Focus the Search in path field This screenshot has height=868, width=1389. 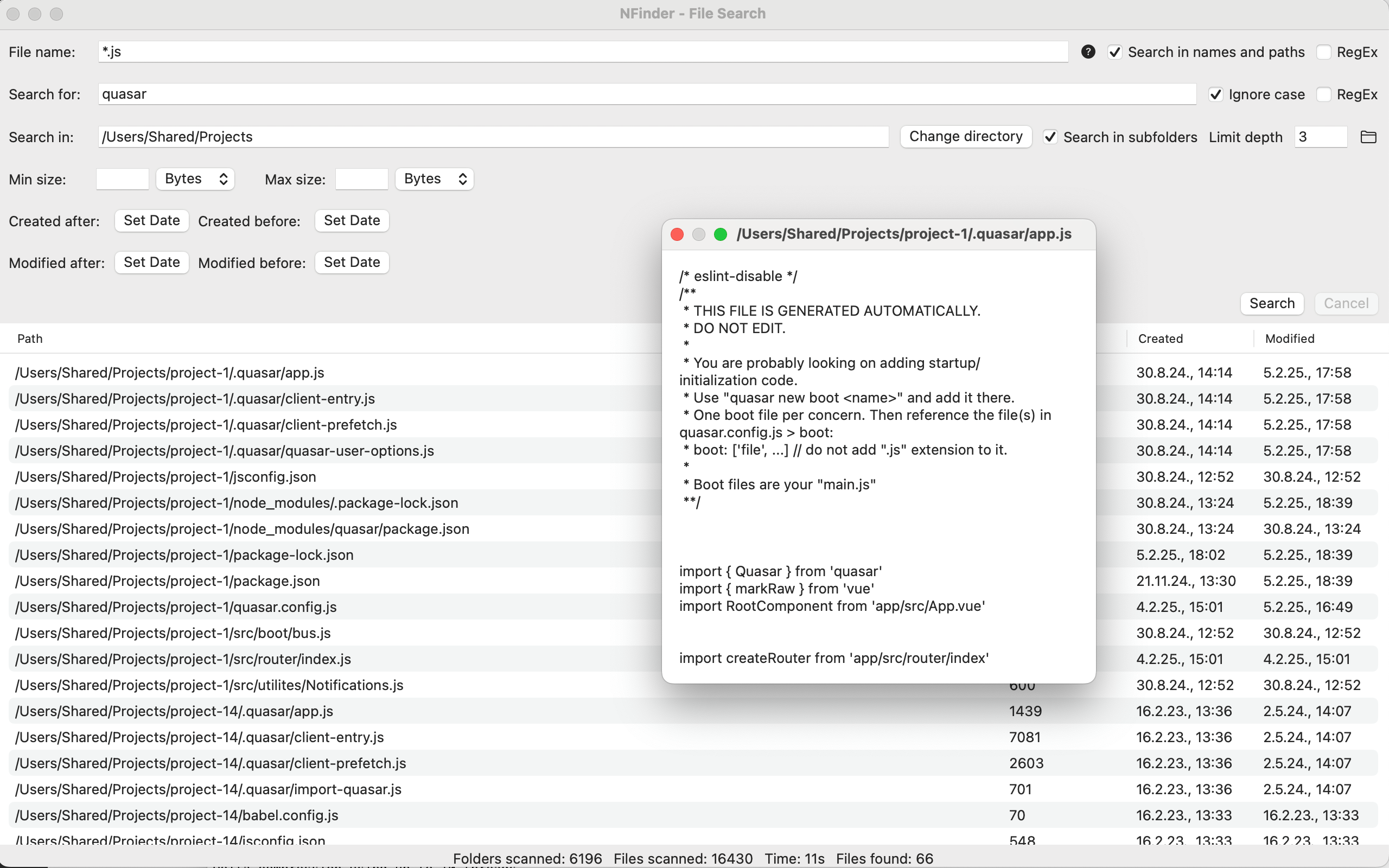493,137
